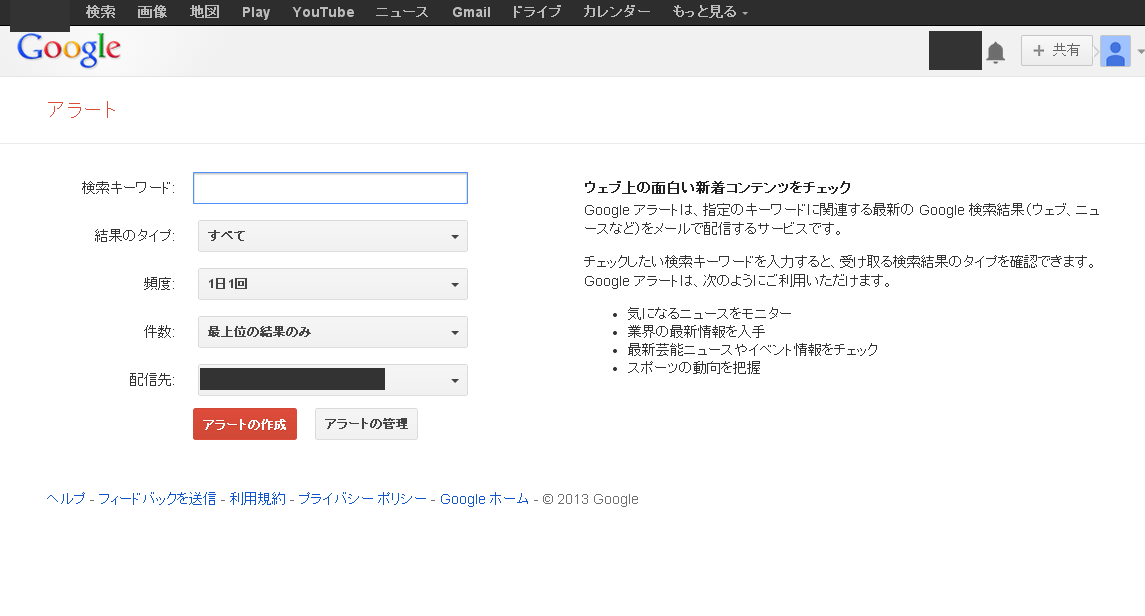Open the notifications bell icon
1145x616 pixels.
click(x=995, y=52)
